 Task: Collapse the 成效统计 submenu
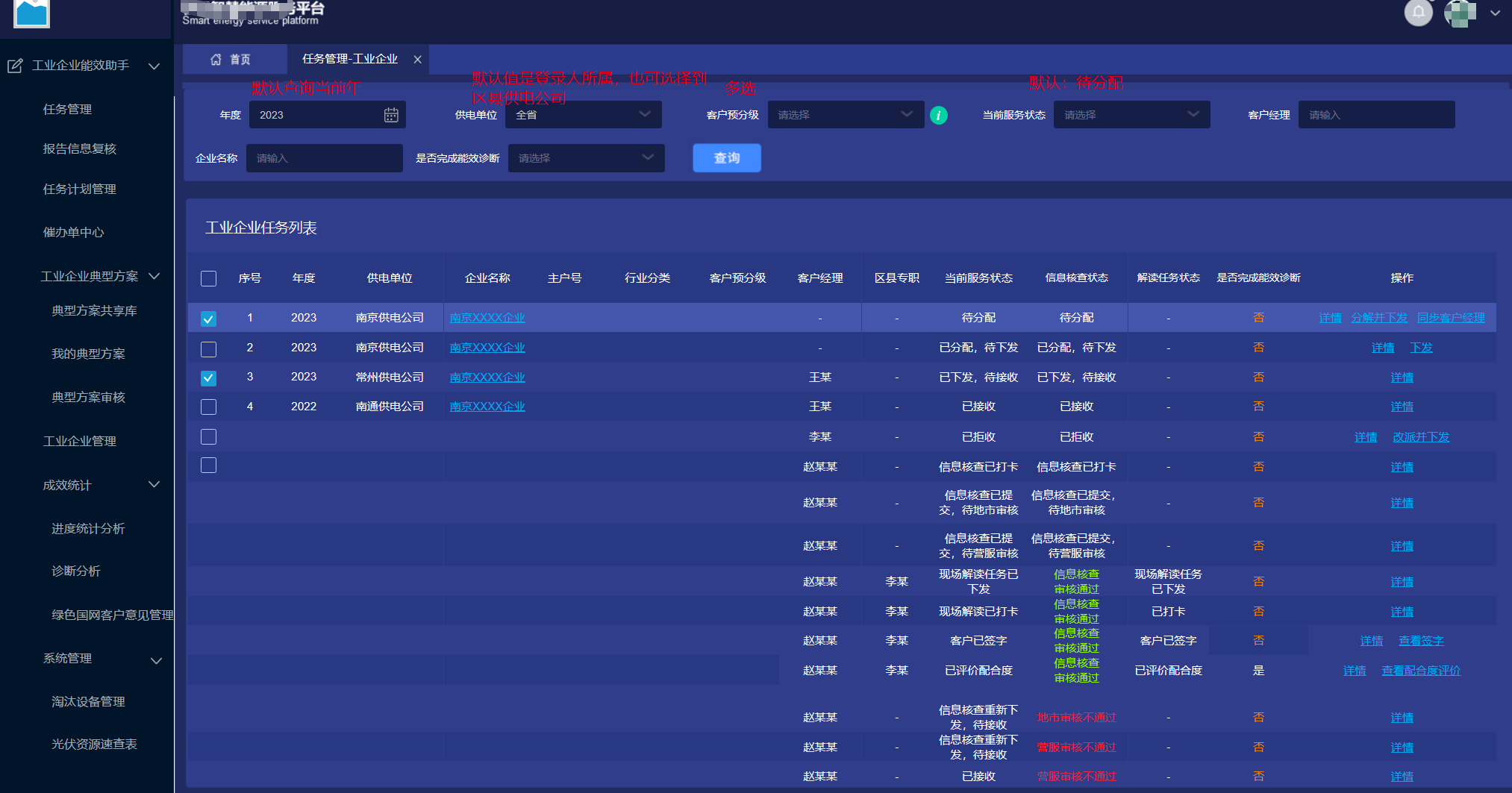pyautogui.click(x=154, y=485)
